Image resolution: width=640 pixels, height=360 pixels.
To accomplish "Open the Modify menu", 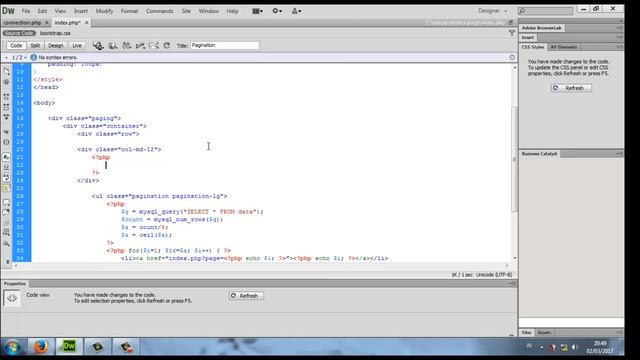I will [104, 11].
